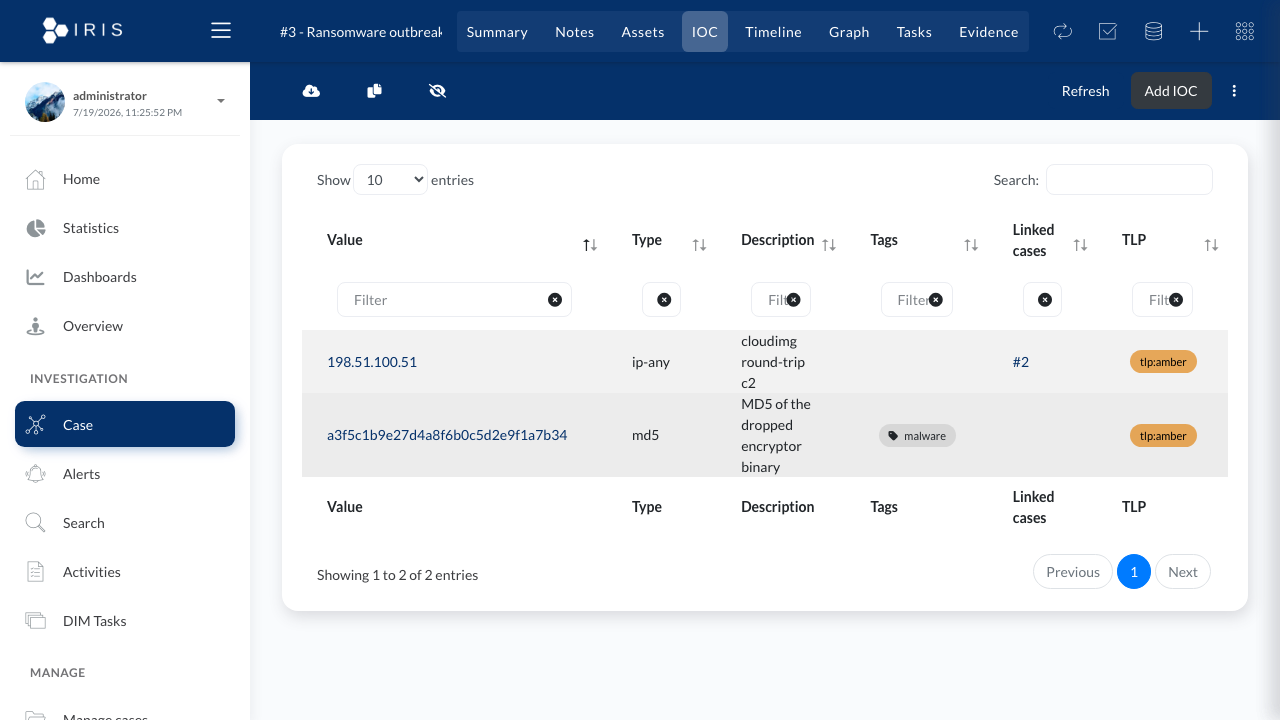The height and width of the screenshot is (720, 1280).
Task: Open linked case #2
Action: point(1021,362)
